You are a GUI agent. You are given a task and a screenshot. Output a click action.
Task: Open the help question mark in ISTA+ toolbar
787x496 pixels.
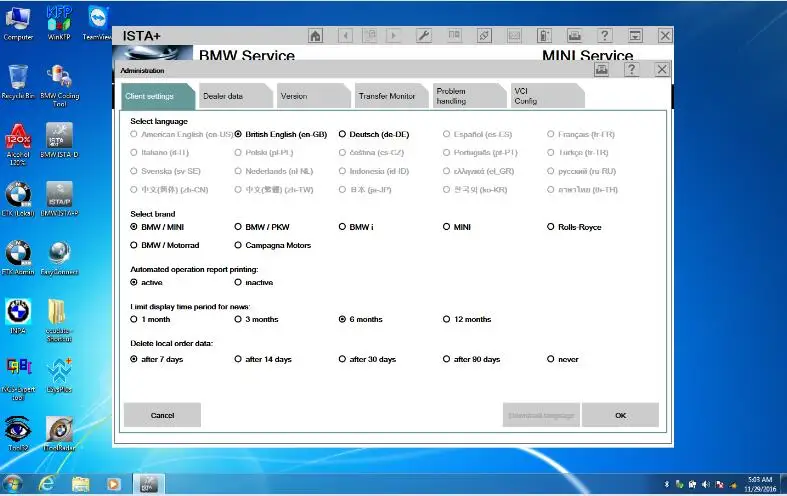[604, 36]
